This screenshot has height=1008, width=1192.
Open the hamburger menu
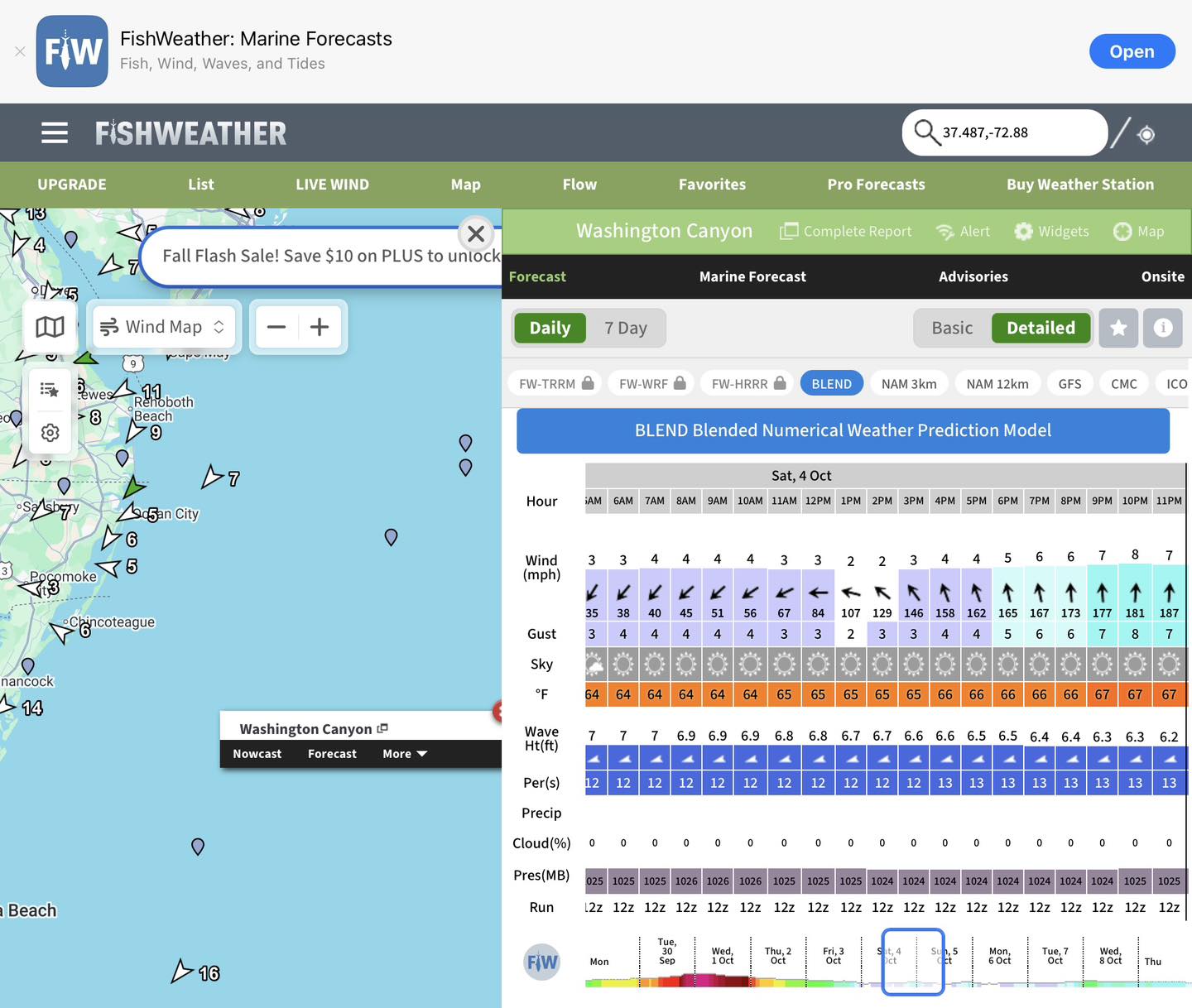point(55,132)
